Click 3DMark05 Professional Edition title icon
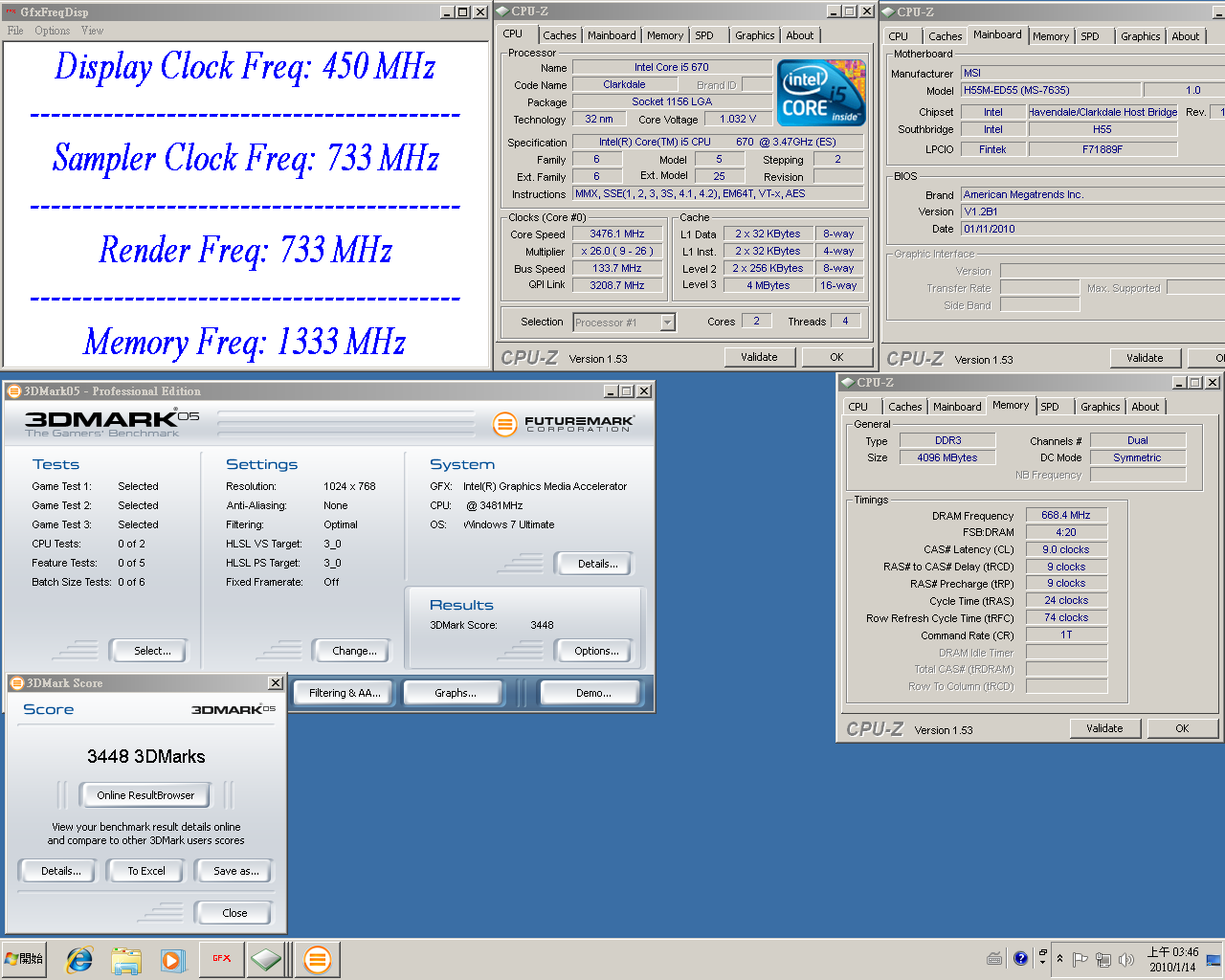The height and width of the screenshot is (980, 1225). point(13,390)
